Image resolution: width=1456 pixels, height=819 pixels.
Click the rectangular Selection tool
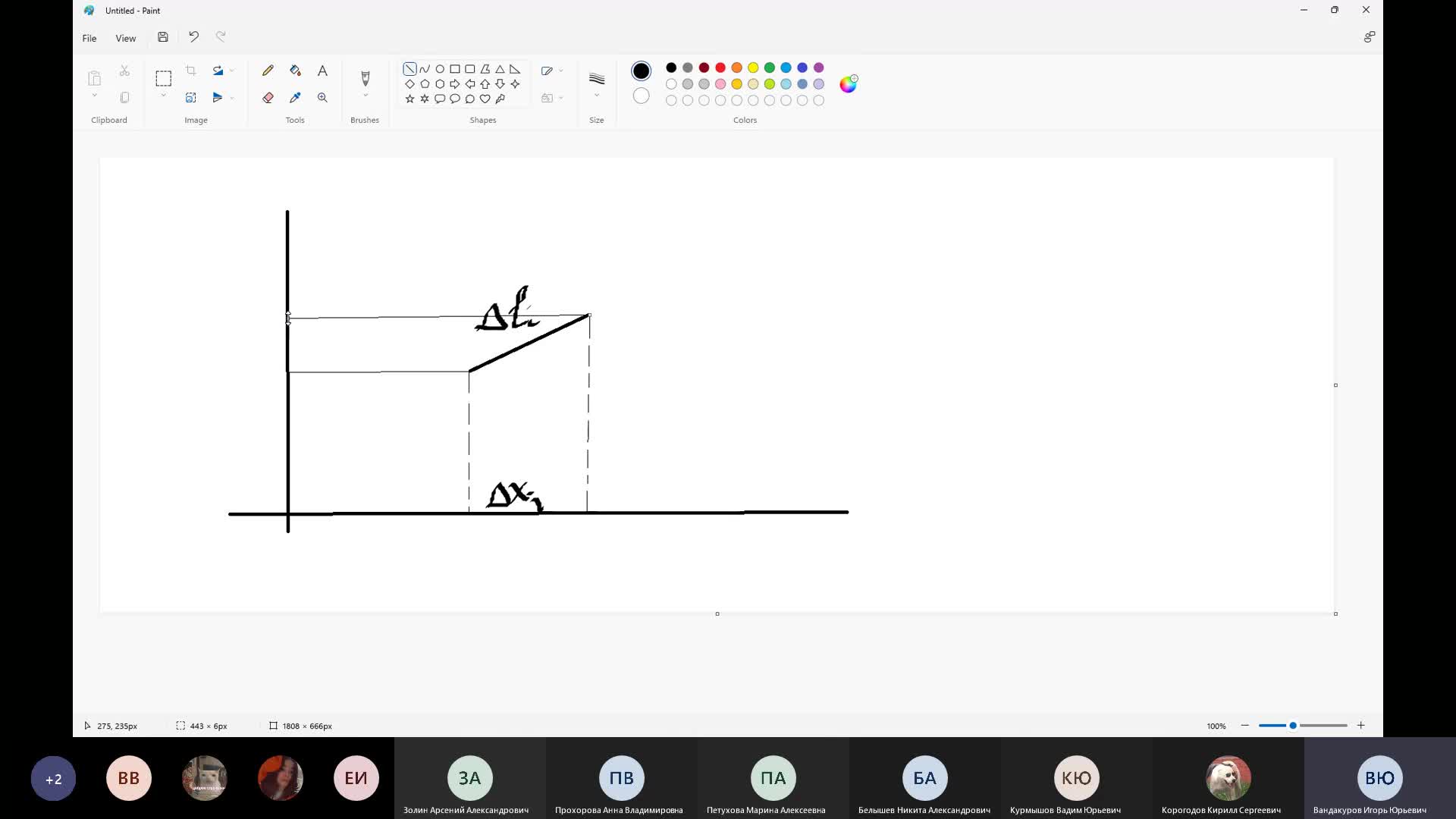(x=163, y=78)
